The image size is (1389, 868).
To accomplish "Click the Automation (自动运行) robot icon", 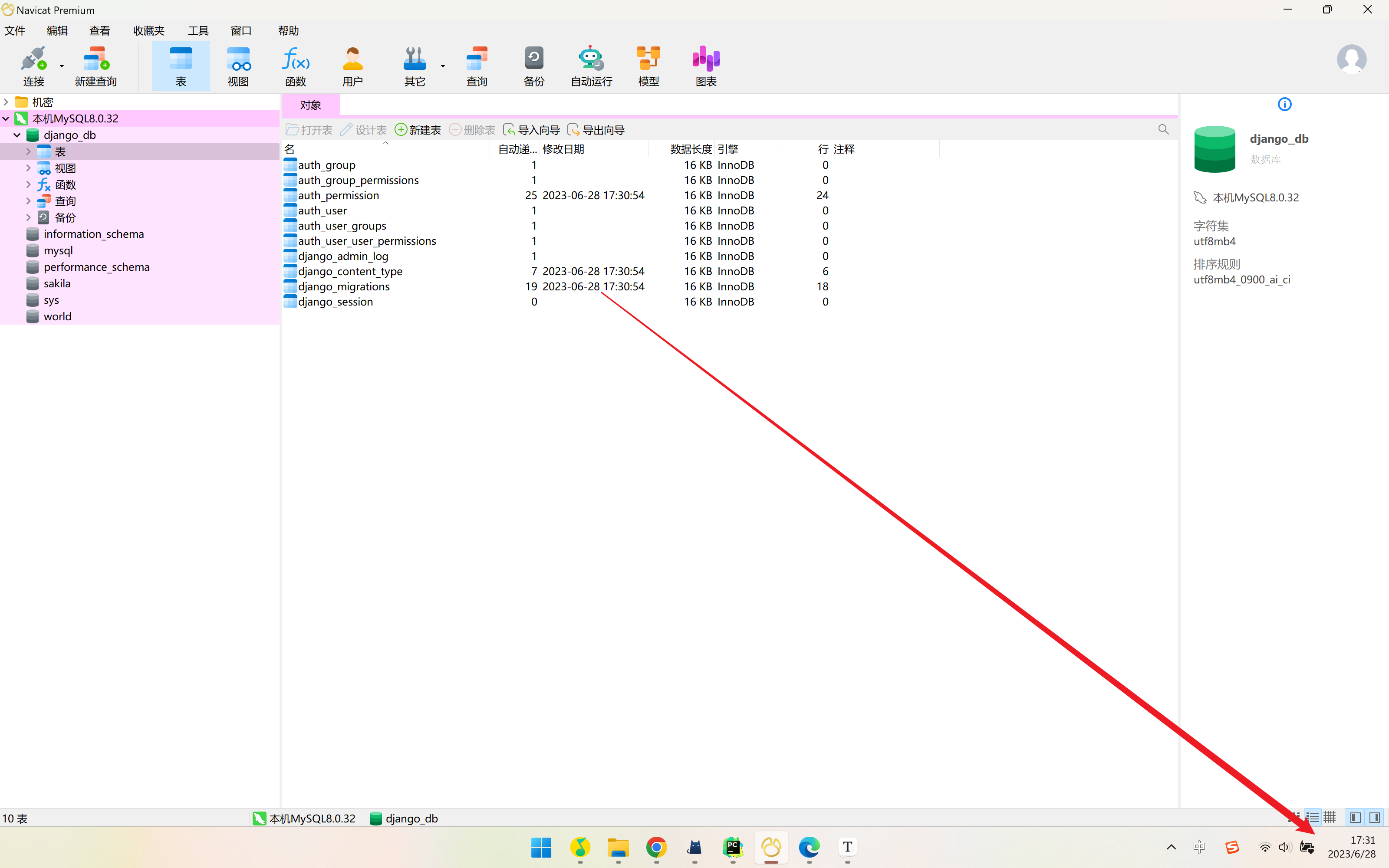I will tap(591, 66).
